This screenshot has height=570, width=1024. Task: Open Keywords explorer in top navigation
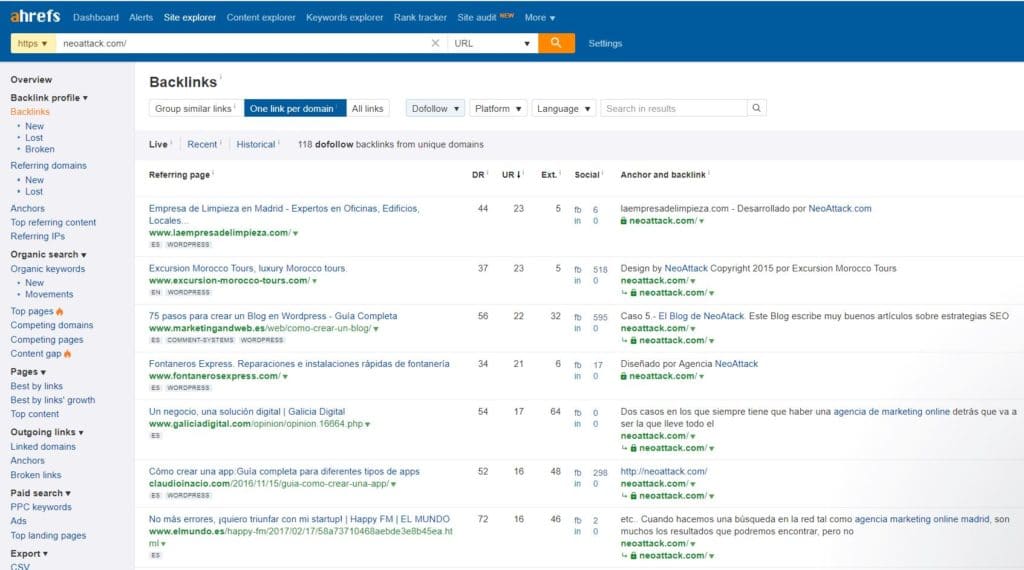[345, 18]
